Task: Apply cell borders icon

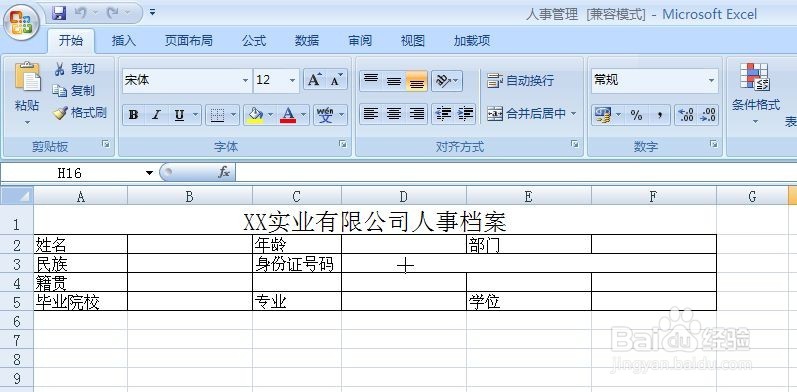Action: coord(218,115)
